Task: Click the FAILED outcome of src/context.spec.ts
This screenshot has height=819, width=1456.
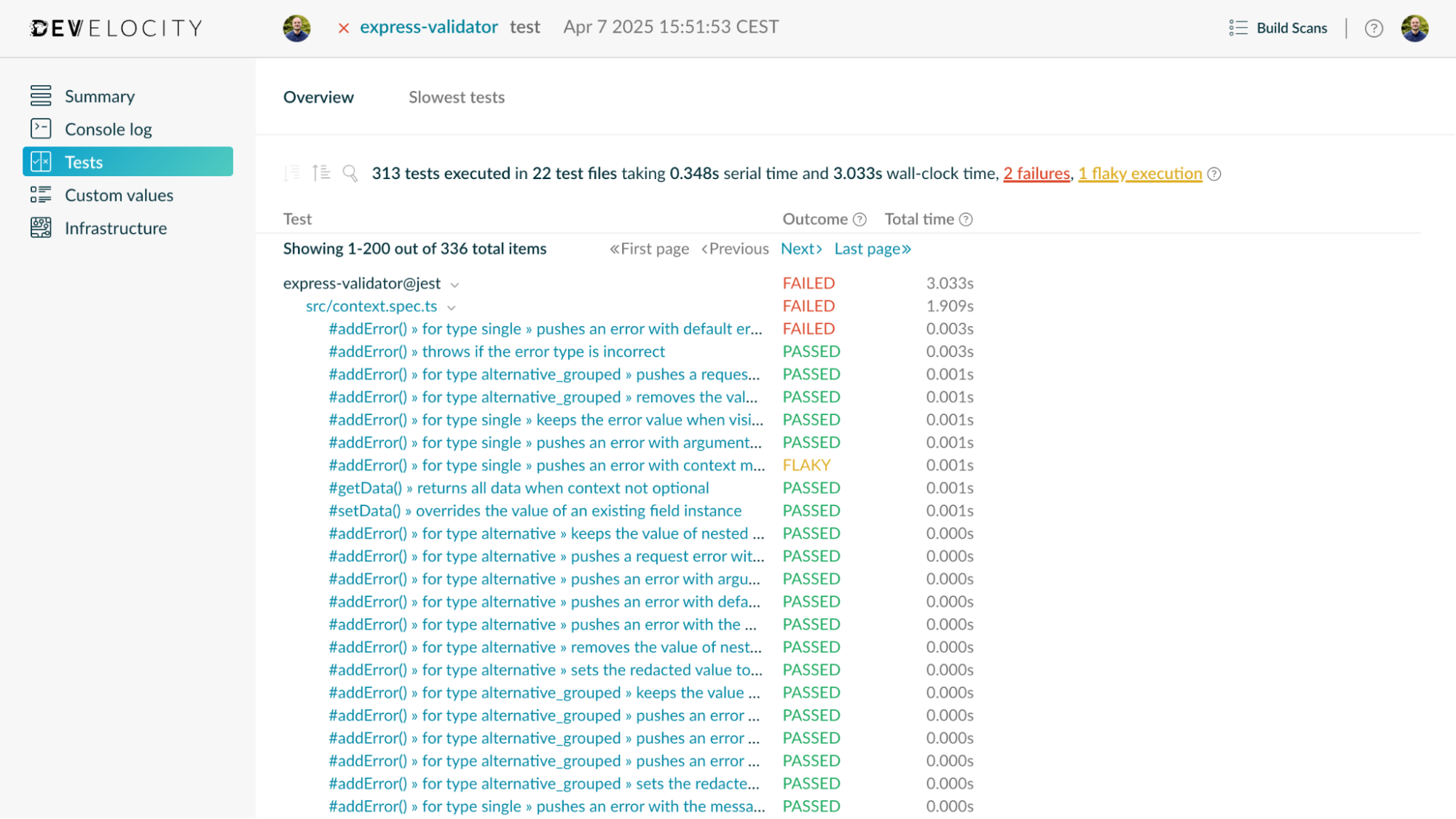Action: coord(808,306)
